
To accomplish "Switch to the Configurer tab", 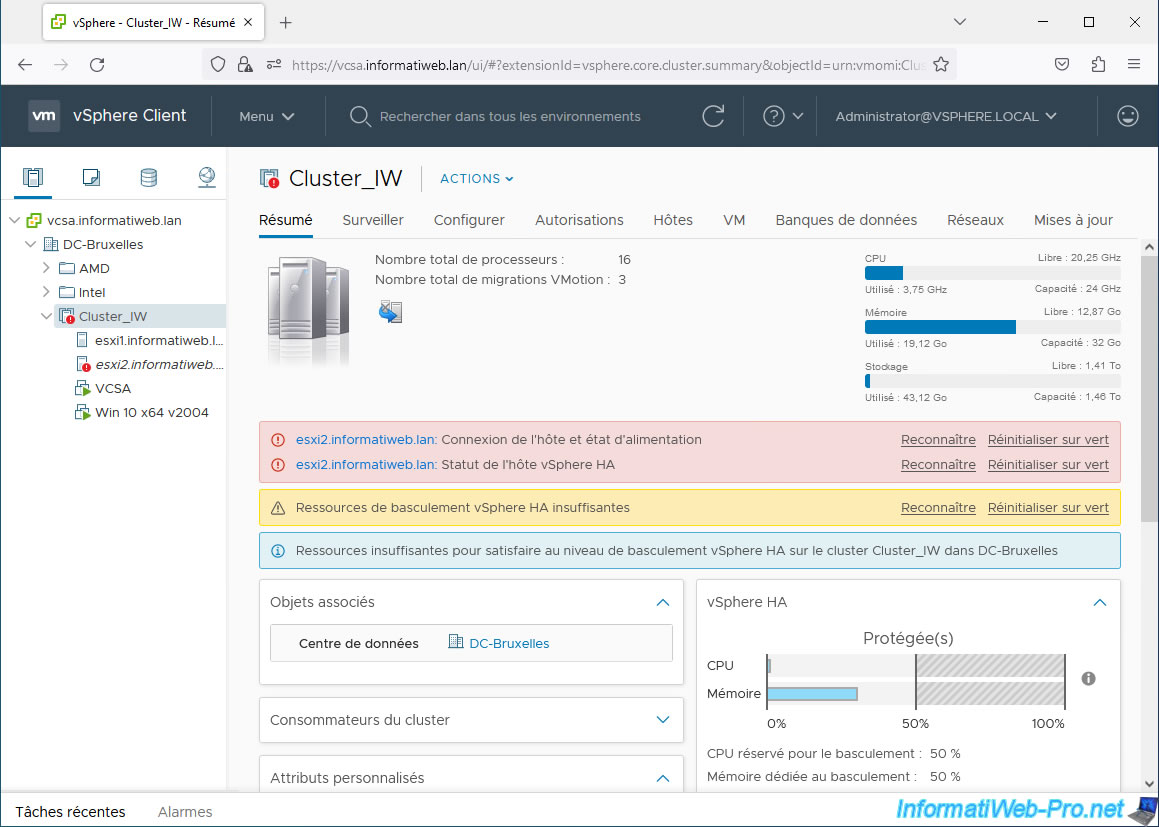I will tap(469, 220).
